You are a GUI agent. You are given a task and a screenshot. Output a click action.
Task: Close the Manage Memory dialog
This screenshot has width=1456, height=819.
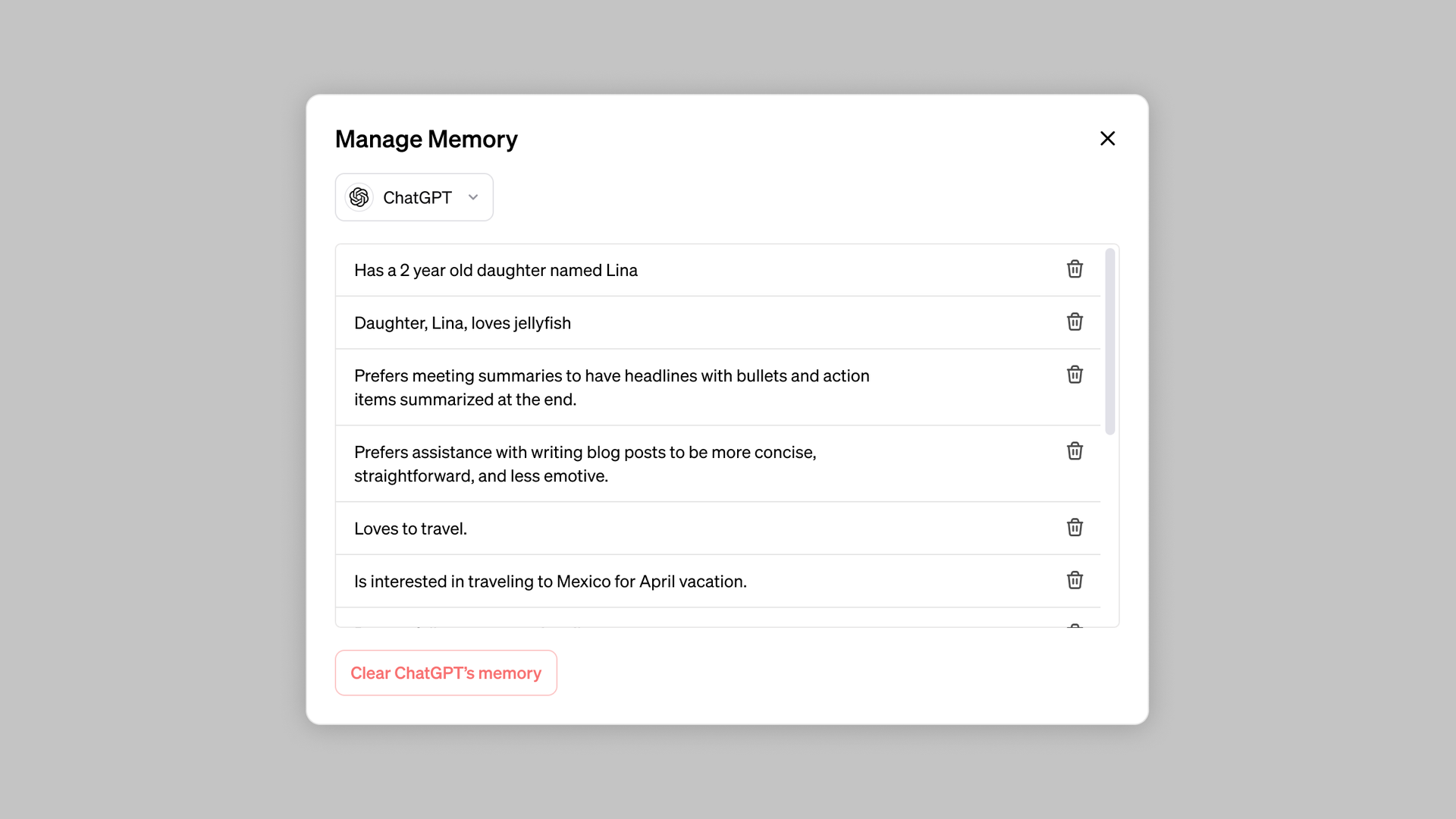pyautogui.click(x=1108, y=138)
